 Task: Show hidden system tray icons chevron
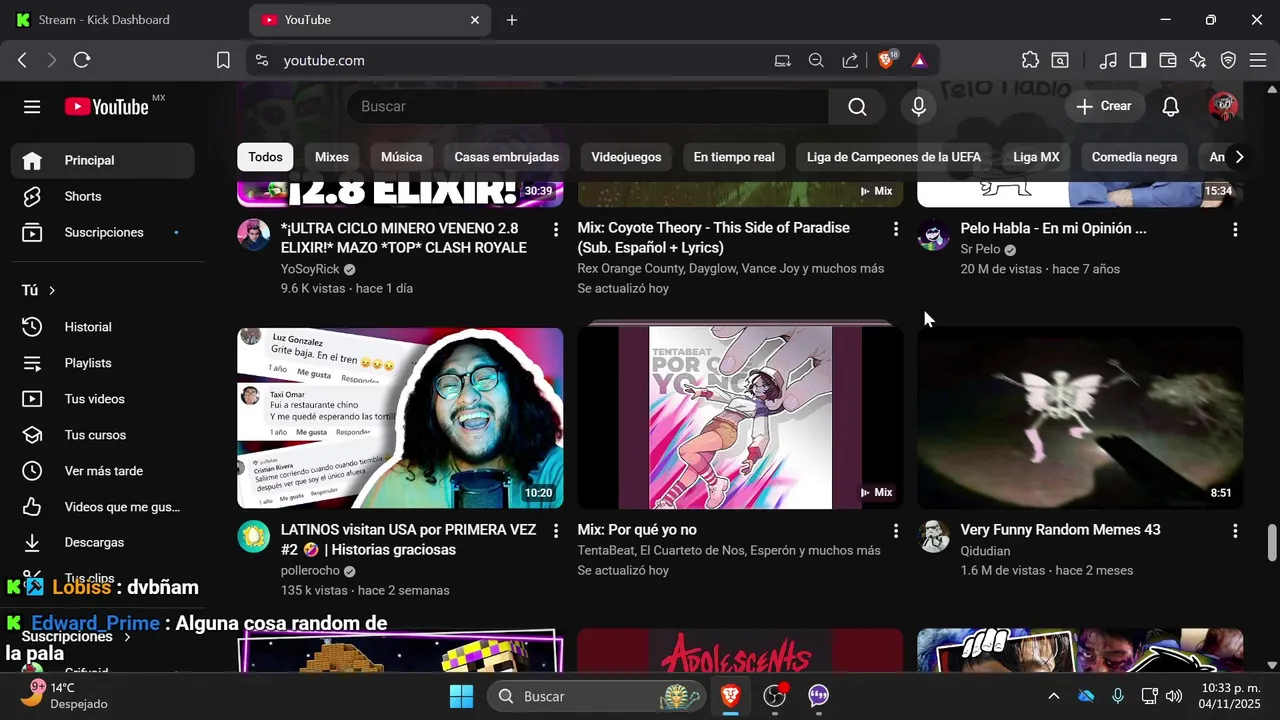point(1053,696)
